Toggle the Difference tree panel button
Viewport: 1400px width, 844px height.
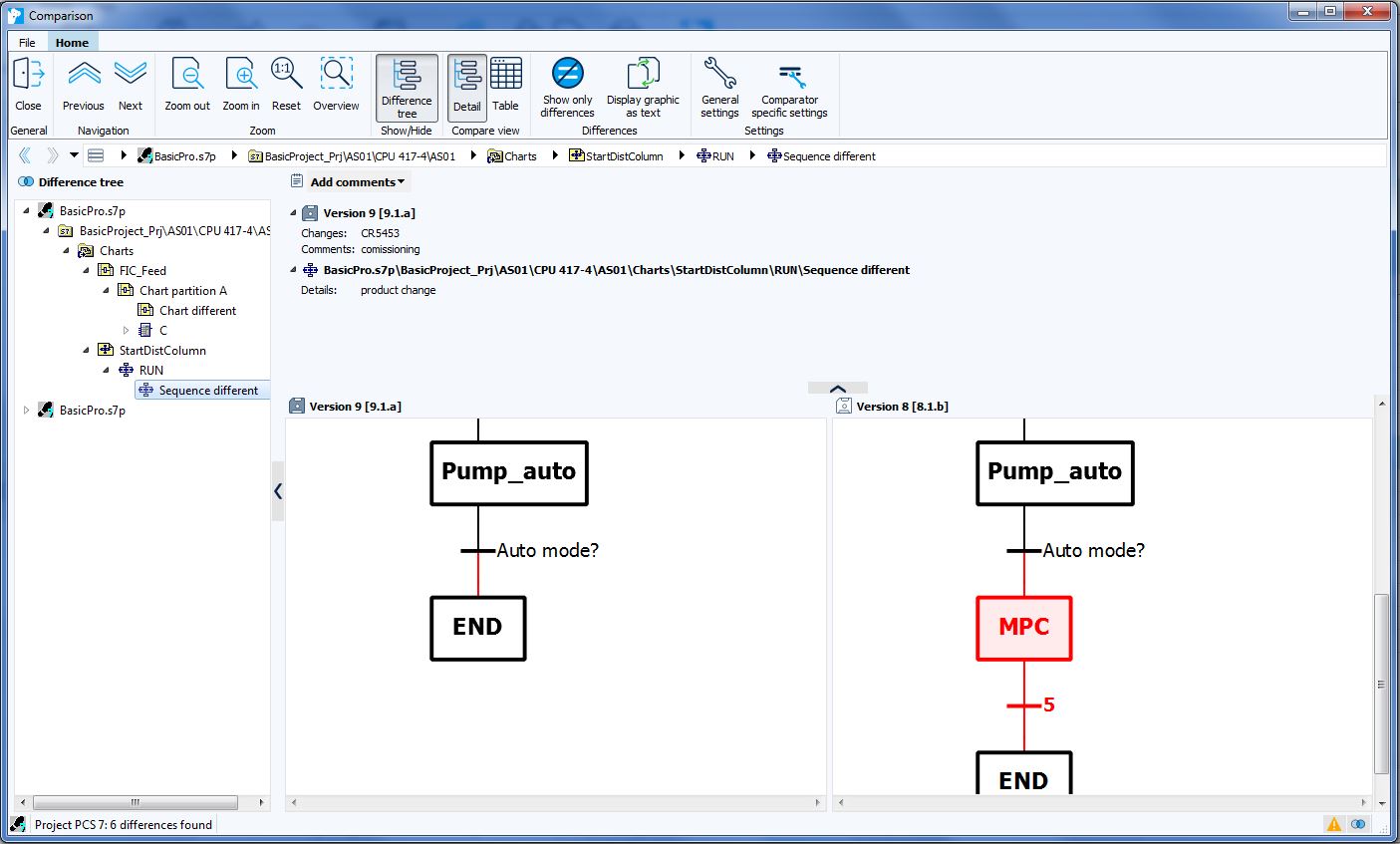tap(407, 88)
